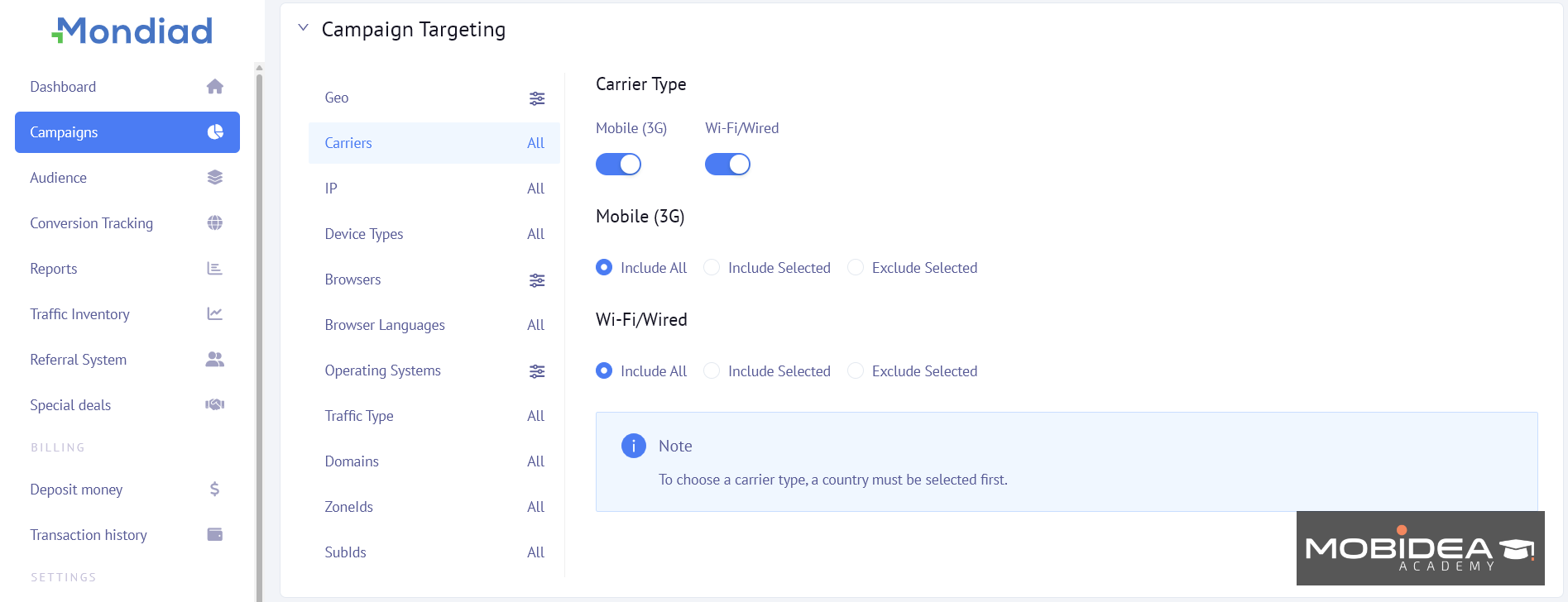Click the Mondiad logo
This screenshot has width=1568, height=602.
[132, 31]
